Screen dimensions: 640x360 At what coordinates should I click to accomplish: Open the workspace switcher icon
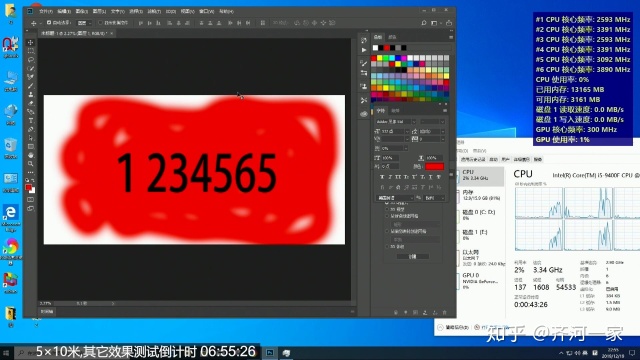435,23
